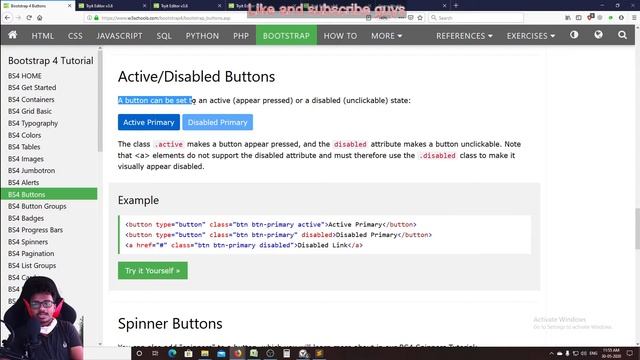The width and height of the screenshot is (640, 360).
Task: Bookmark this page with the star icon
Action: tap(420, 18)
